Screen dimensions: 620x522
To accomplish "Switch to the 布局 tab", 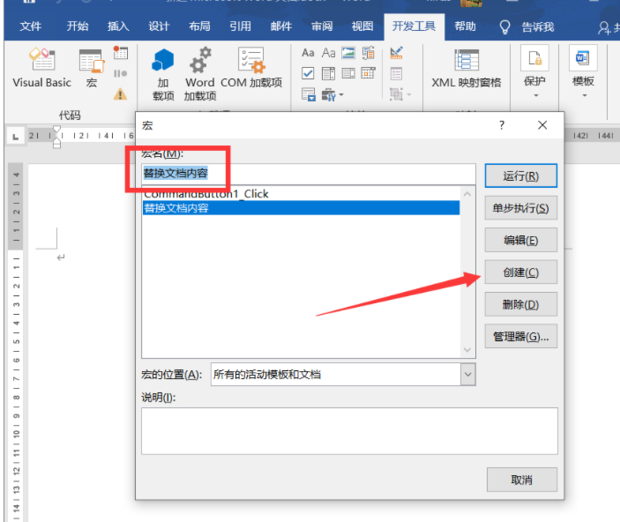I will [200, 26].
